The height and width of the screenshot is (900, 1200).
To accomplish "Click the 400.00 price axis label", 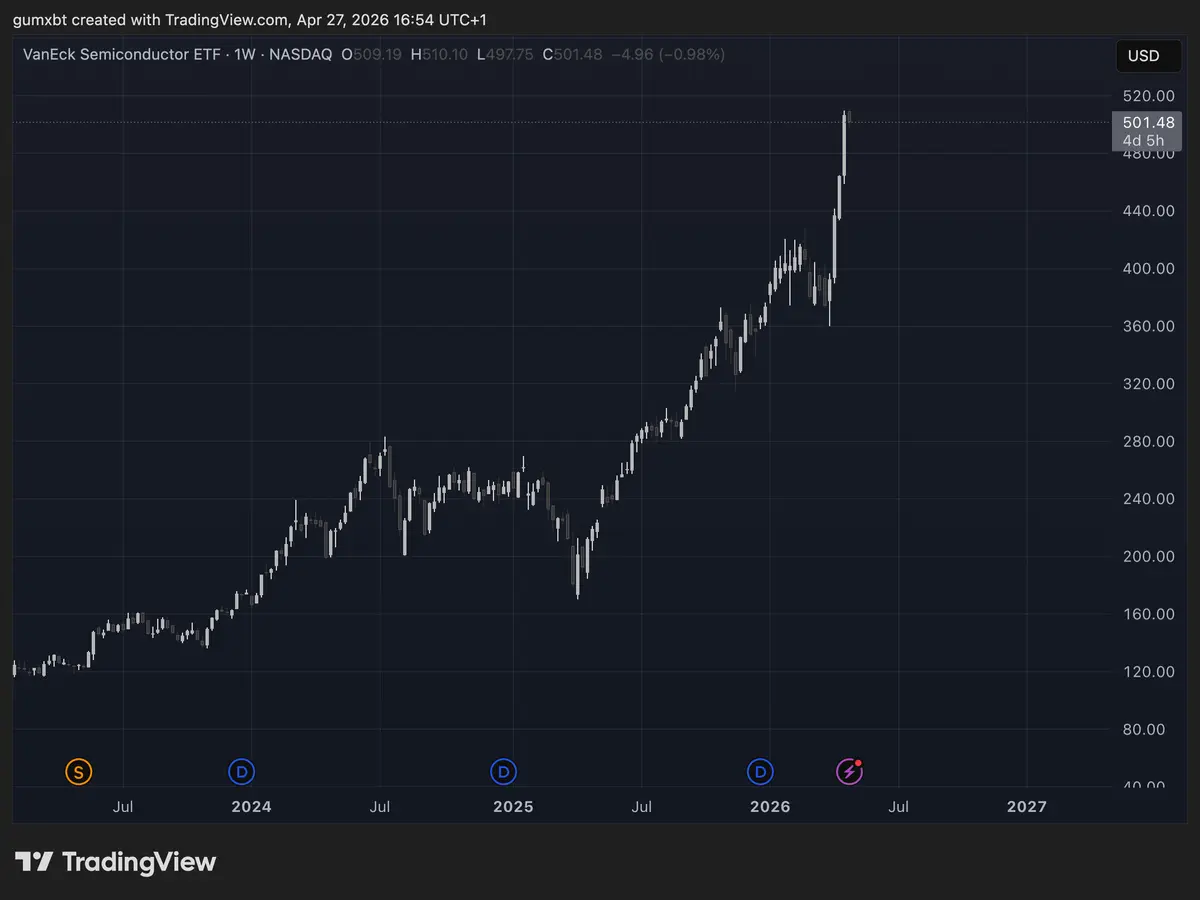I will [x=1149, y=268].
